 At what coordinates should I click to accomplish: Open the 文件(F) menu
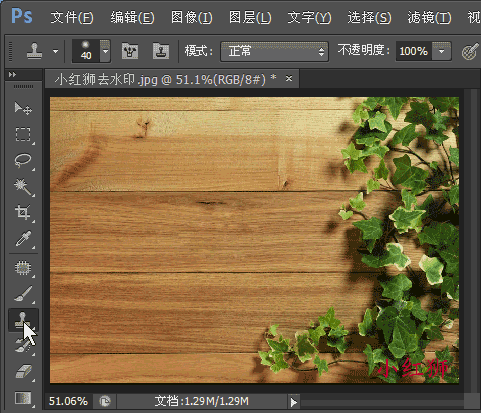72,17
